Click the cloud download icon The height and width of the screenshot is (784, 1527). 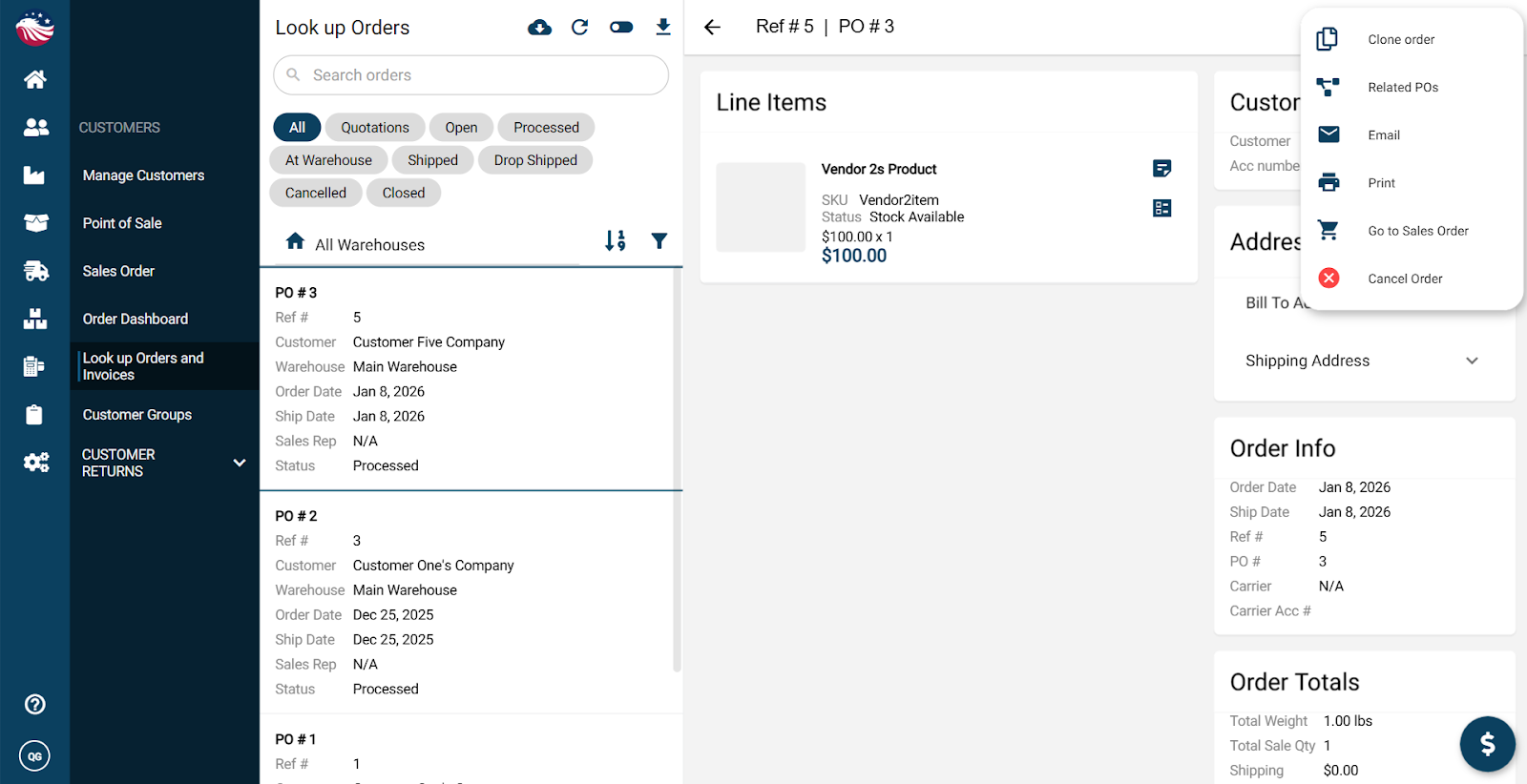point(539,27)
